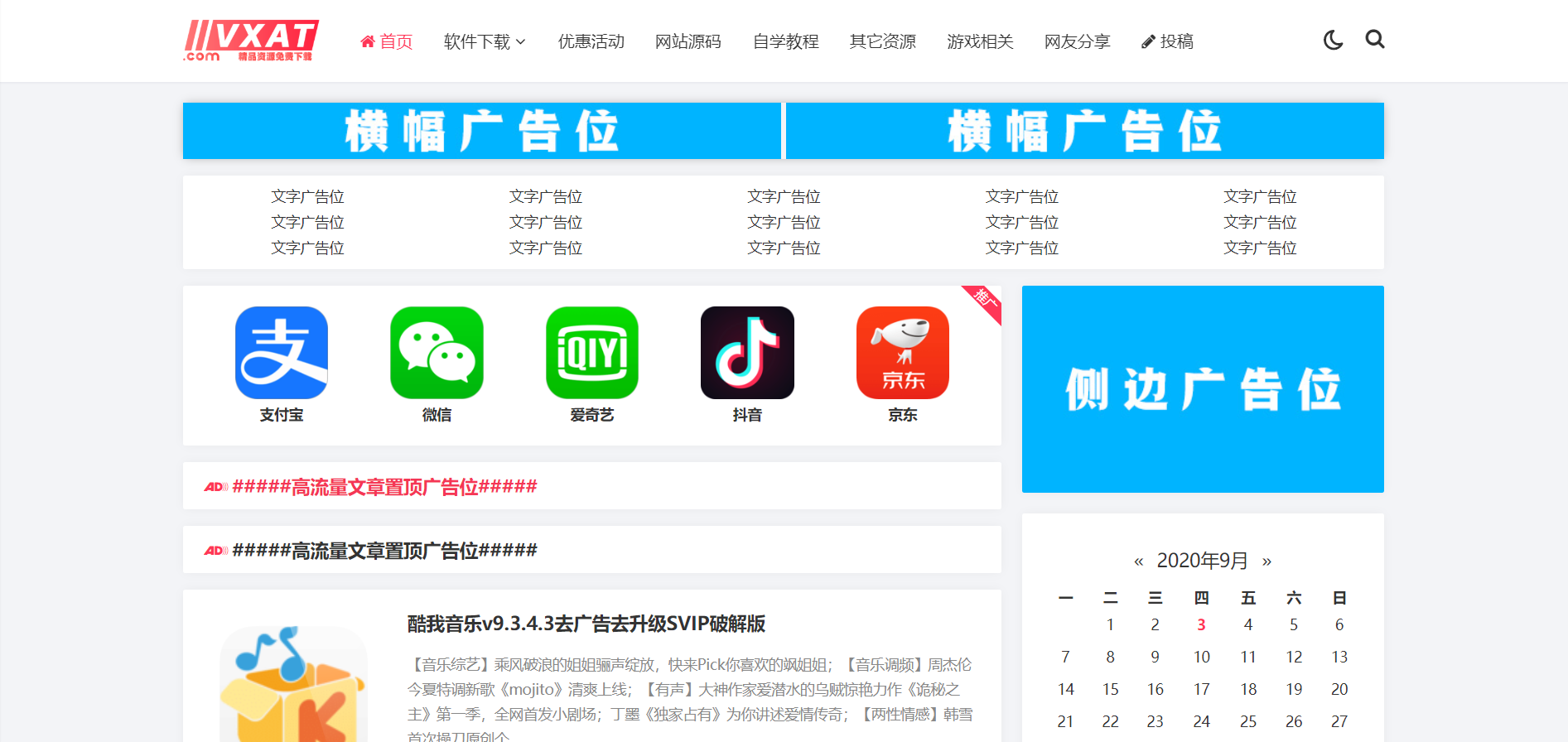This screenshot has height=742, width=1568.
Task: Select highlighted date 3 in calendar
Action: (x=1201, y=624)
